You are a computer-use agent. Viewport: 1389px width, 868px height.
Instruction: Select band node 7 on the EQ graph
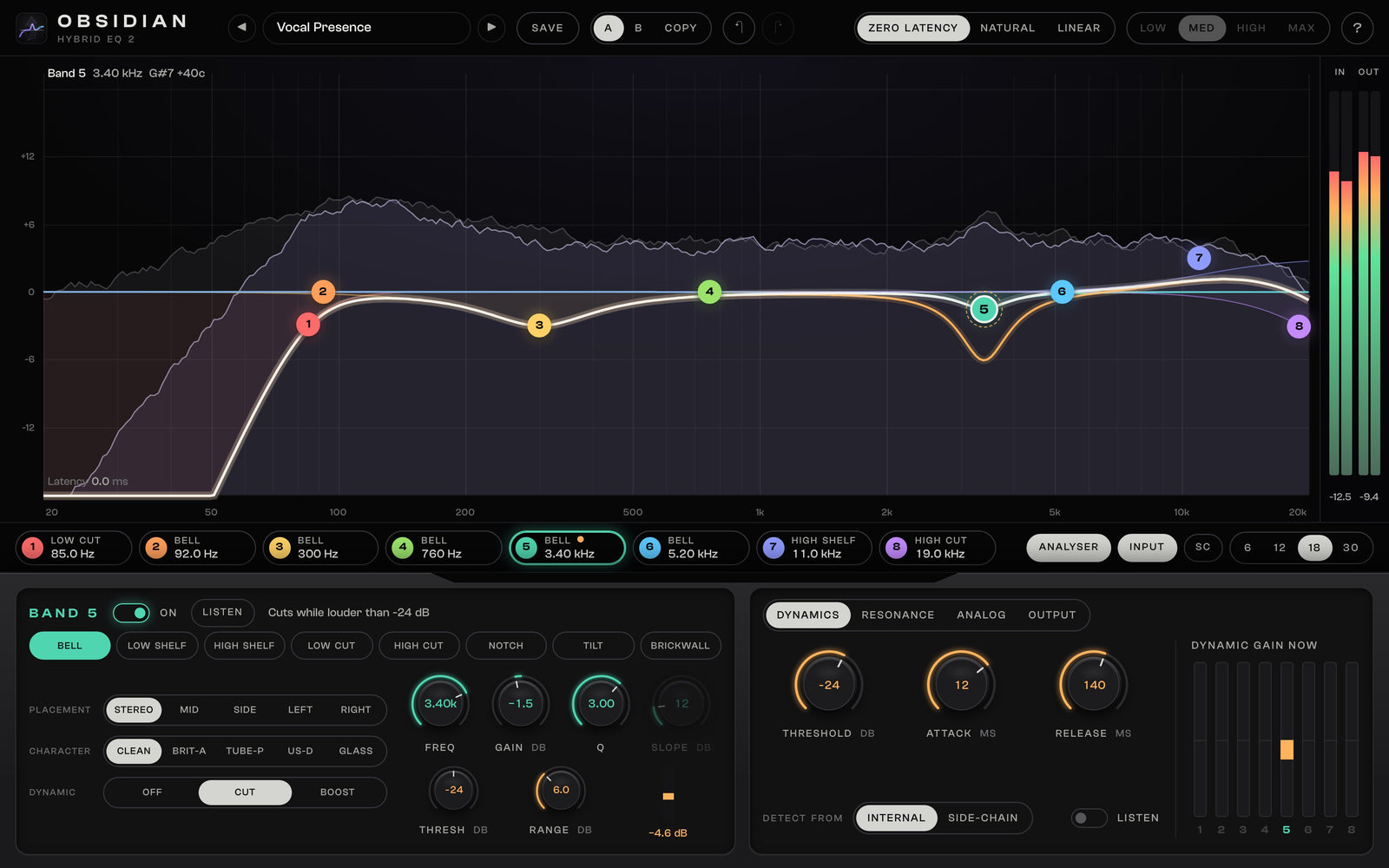tap(1199, 258)
